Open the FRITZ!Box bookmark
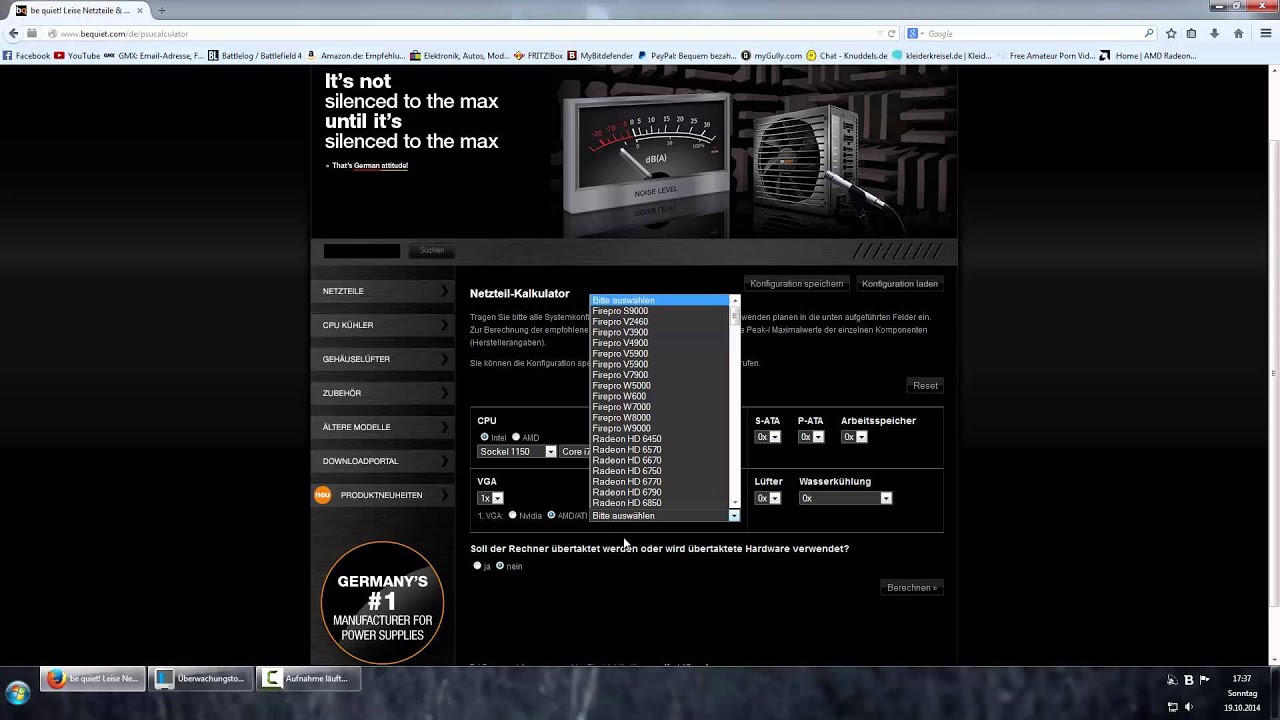This screenshot has height=720, width=1280. click(x=539, y=56)
